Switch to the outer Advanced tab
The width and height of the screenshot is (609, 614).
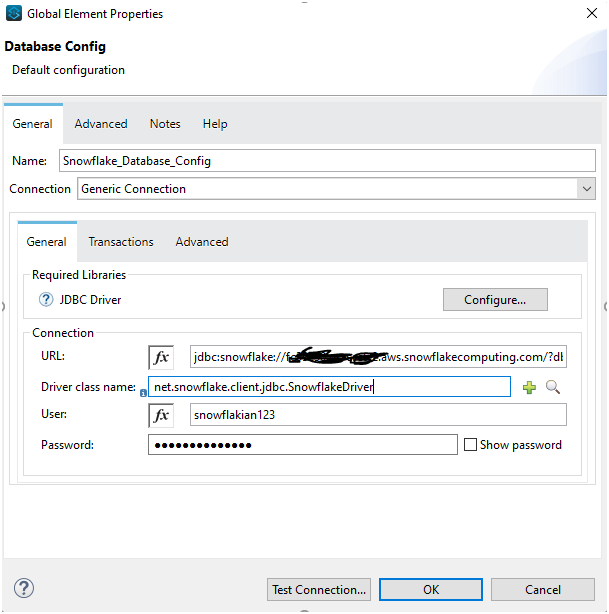pos(101,124)
